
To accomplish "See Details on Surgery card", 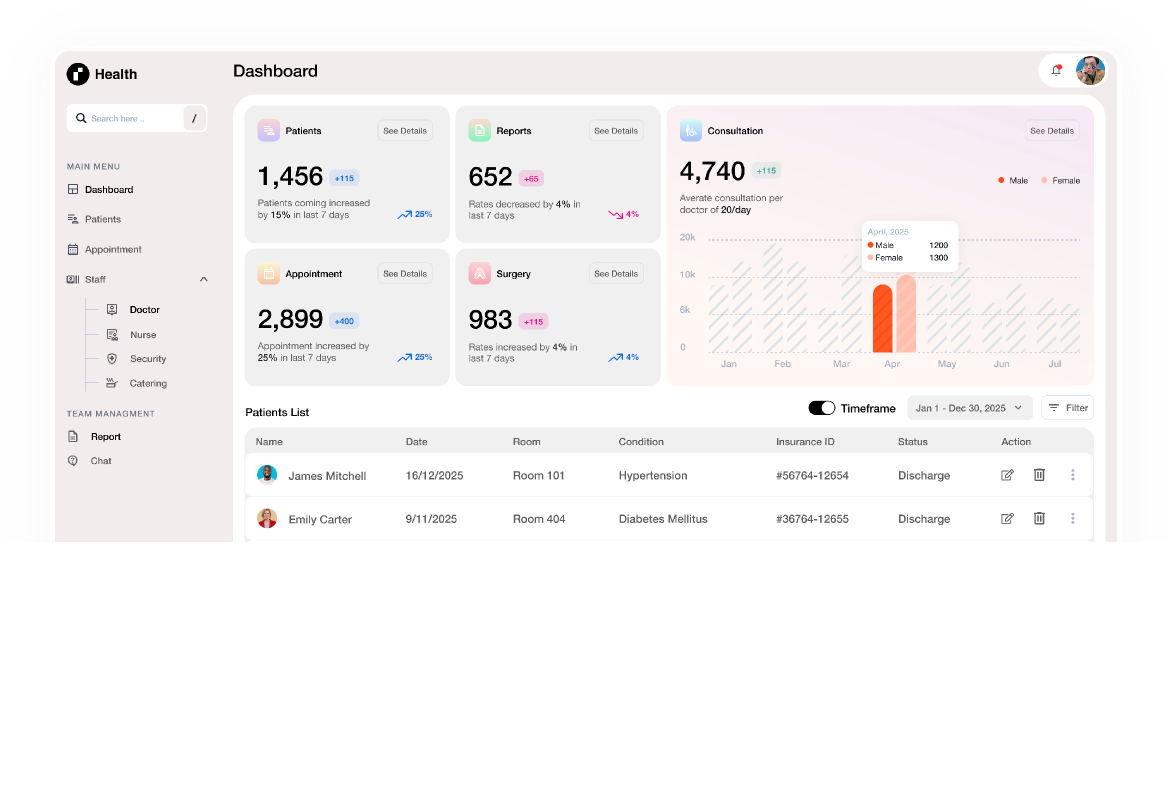I will pos(616,274).
